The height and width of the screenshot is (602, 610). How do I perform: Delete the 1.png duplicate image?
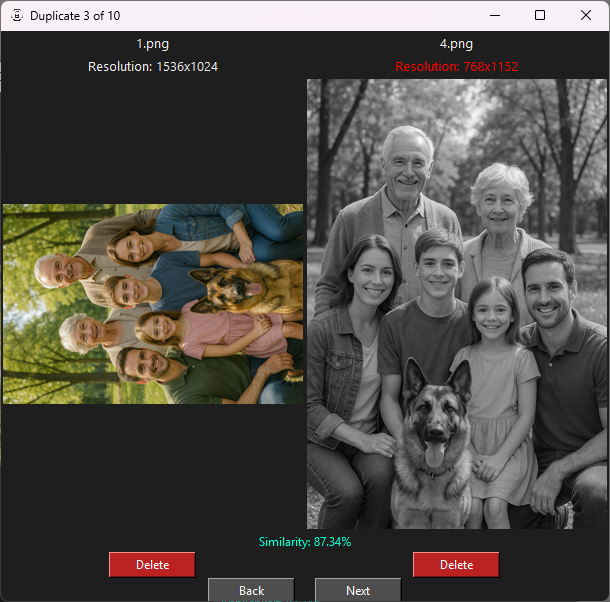click(x=152, y=564)
